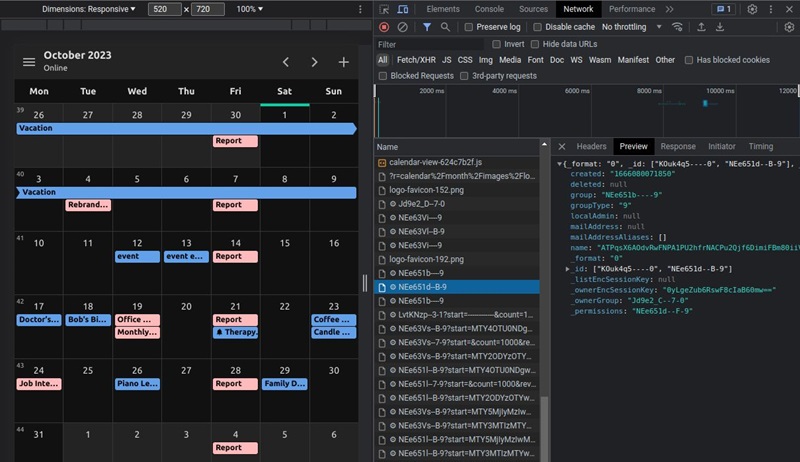Clear the network log
800x462 pixels.
coord(403,27)
